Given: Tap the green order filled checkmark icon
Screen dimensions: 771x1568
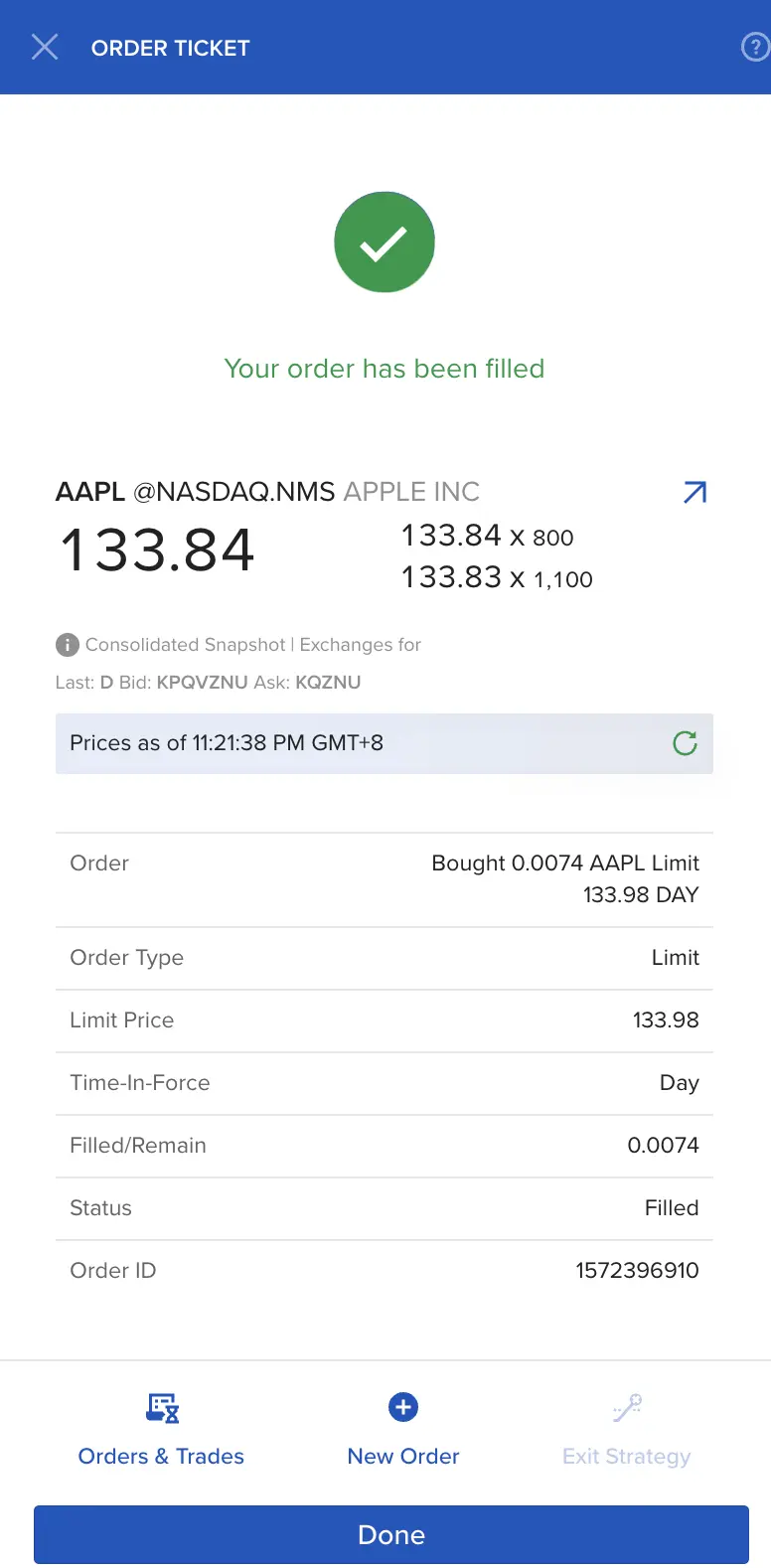Looking at the screenshot, I should (x=385, y=242).
